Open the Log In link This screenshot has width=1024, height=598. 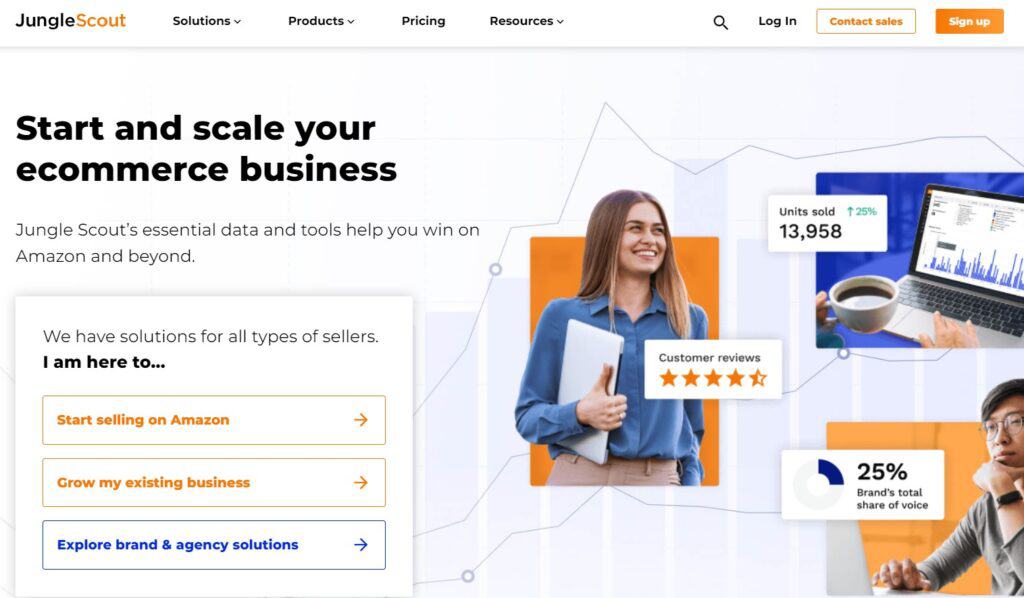click(x=777, y=21)
